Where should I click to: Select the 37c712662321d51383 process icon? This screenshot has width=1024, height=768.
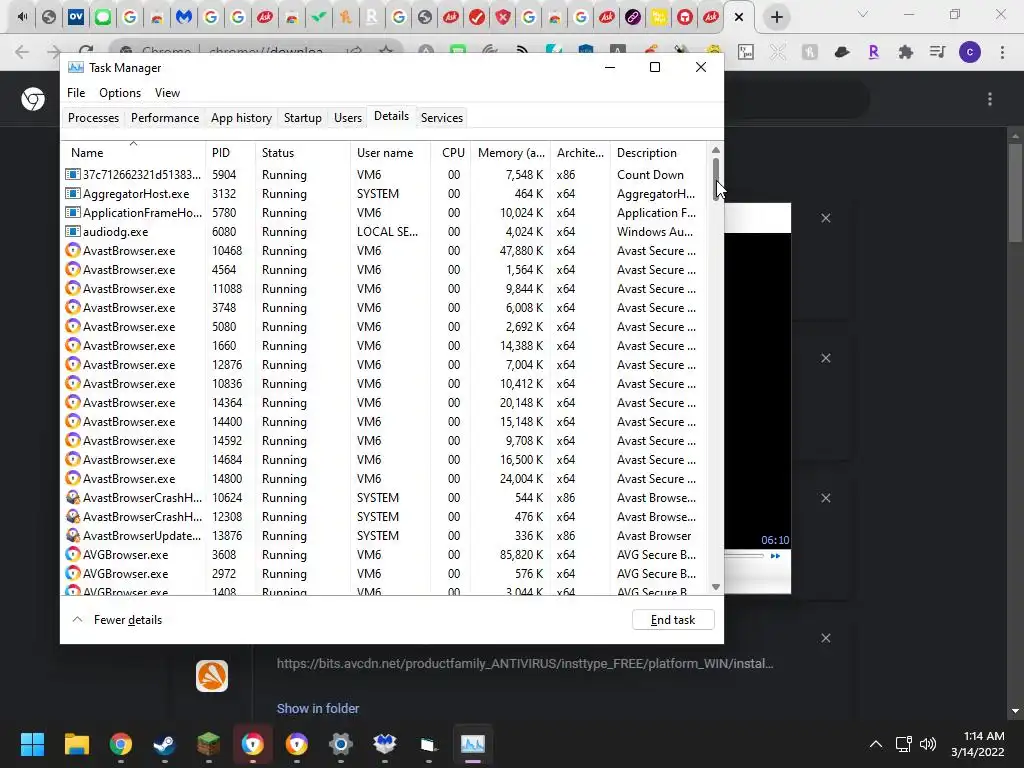coord(72,174)
